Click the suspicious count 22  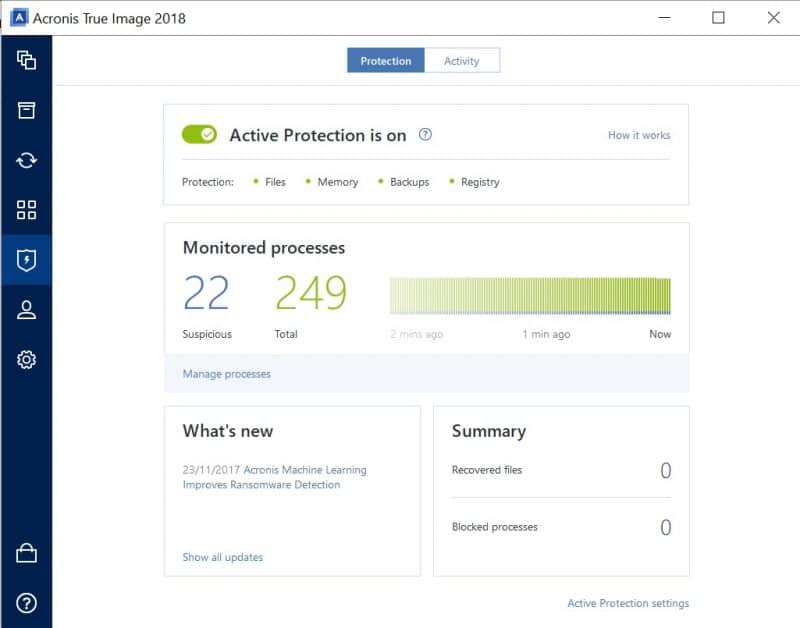206,292
